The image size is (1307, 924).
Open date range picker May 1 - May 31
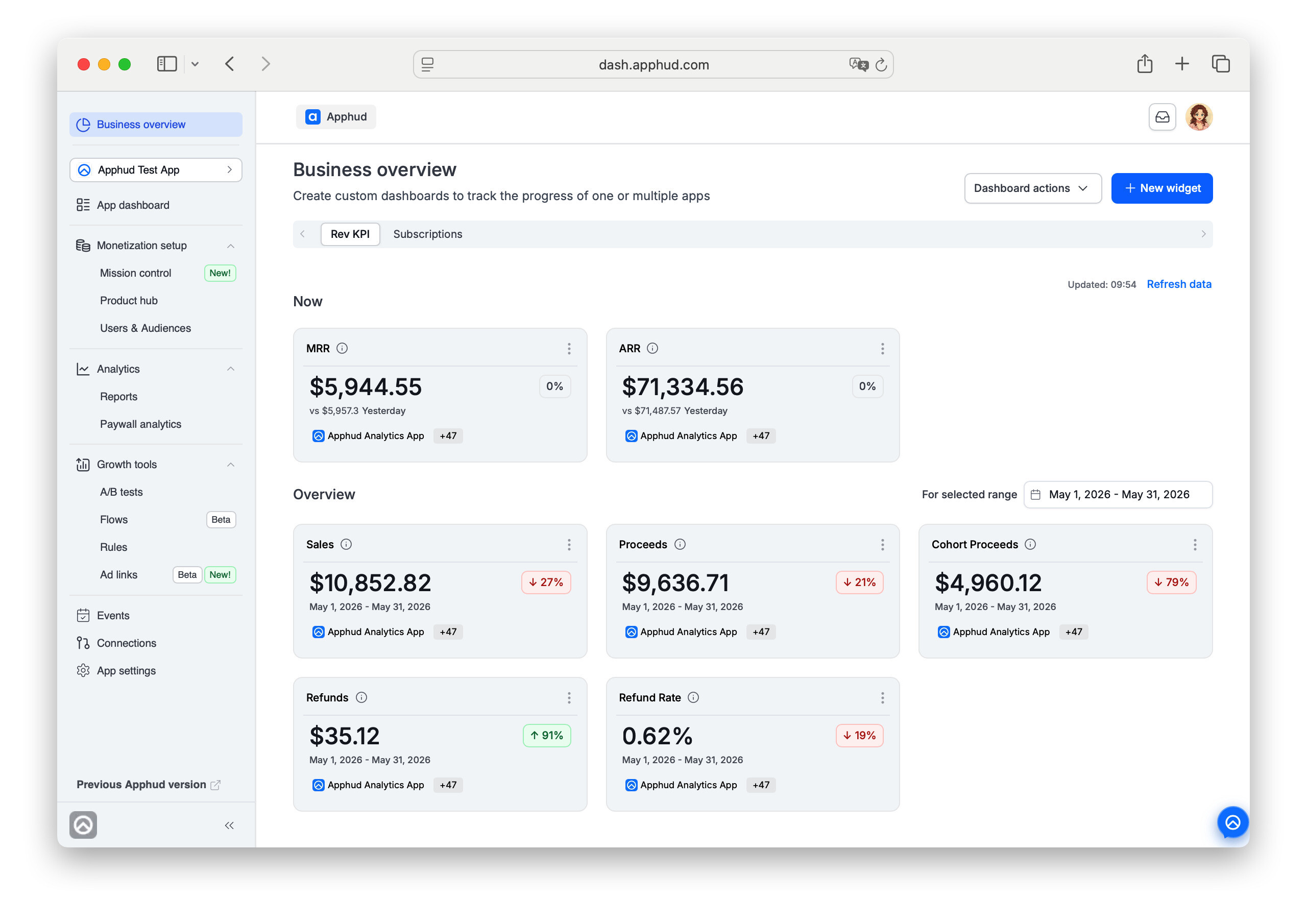(x=1118, y=495)
